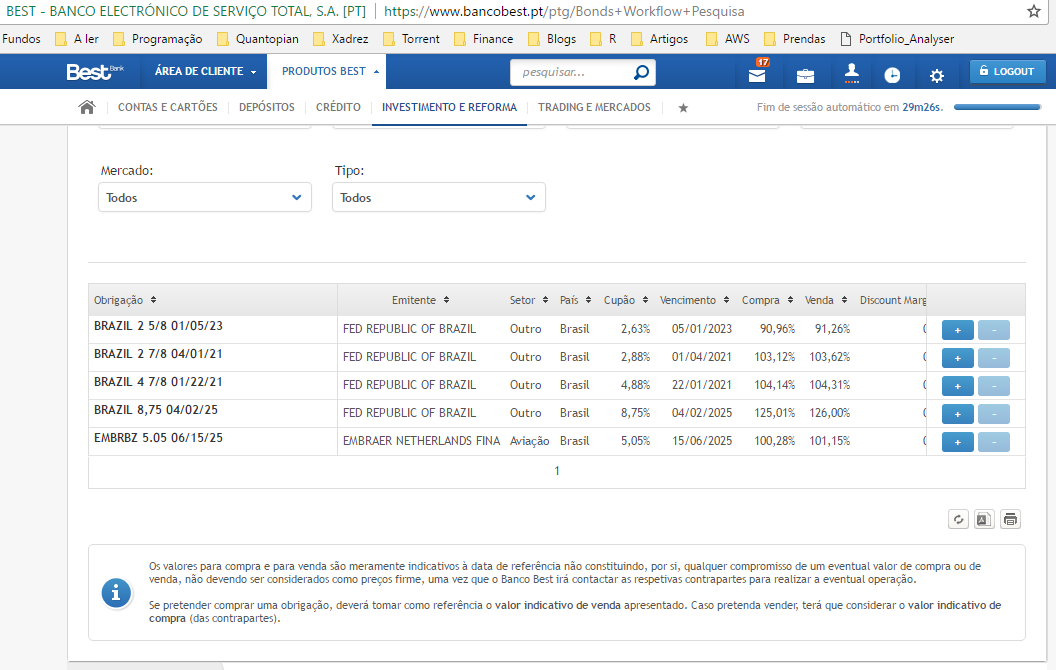The width and height of the screenshot is (1056, 670).
Task: Open settings gear icon in header
Action: tap(936, 75)
